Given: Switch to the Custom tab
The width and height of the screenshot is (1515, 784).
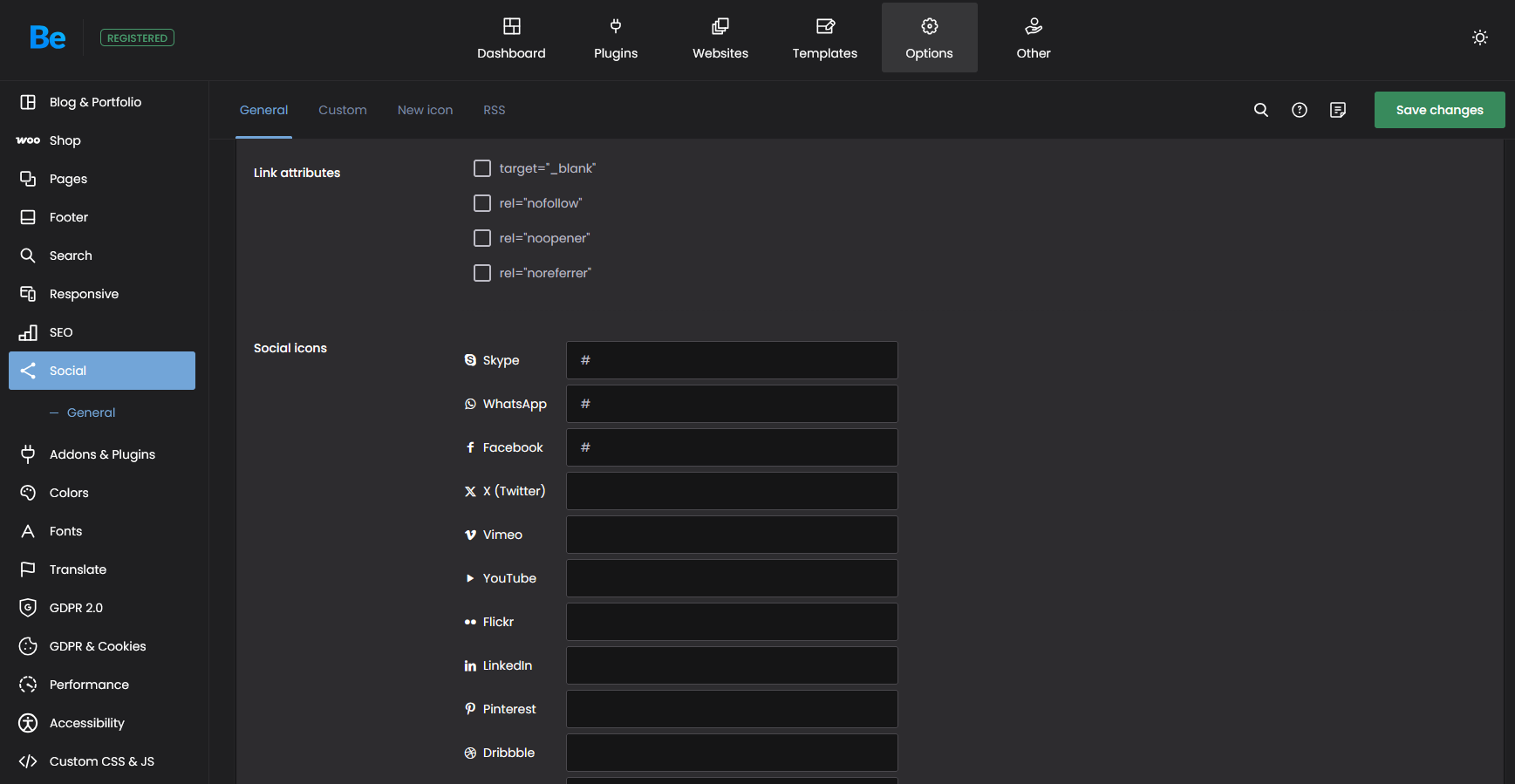Looking at the screenshot, I should tap(342, 110).
